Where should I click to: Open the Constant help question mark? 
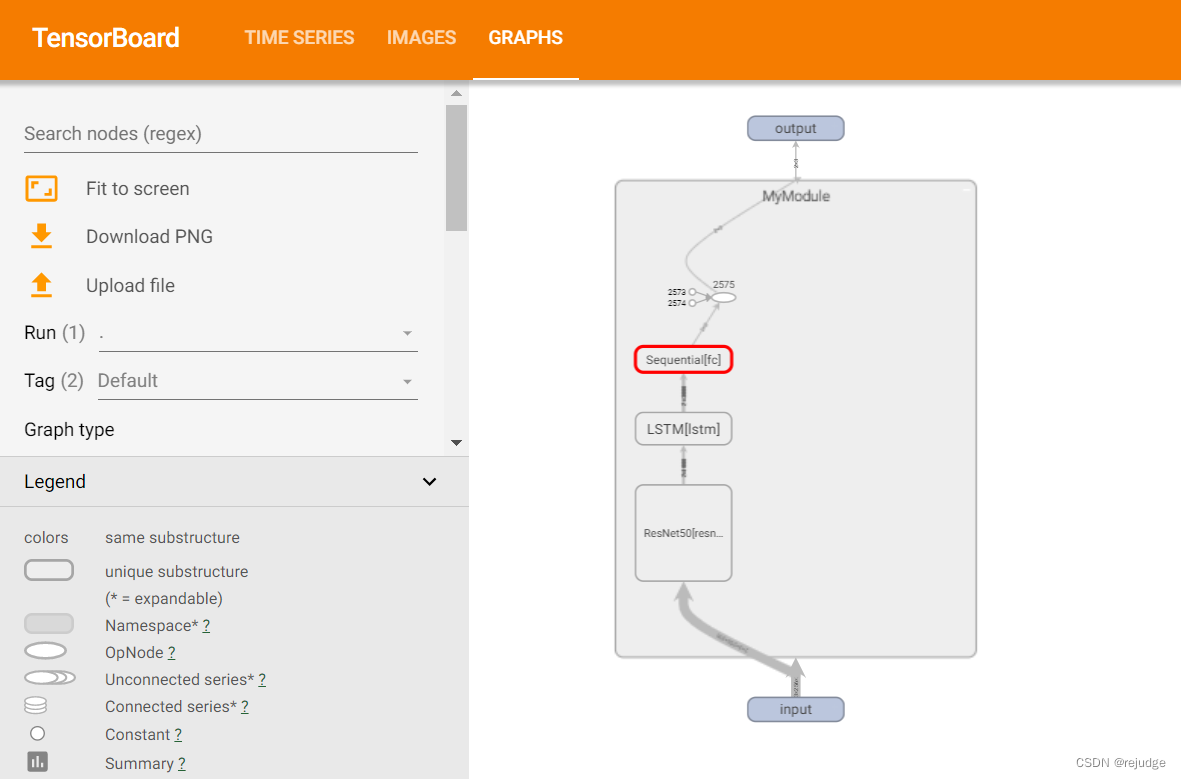coord(178,735)
